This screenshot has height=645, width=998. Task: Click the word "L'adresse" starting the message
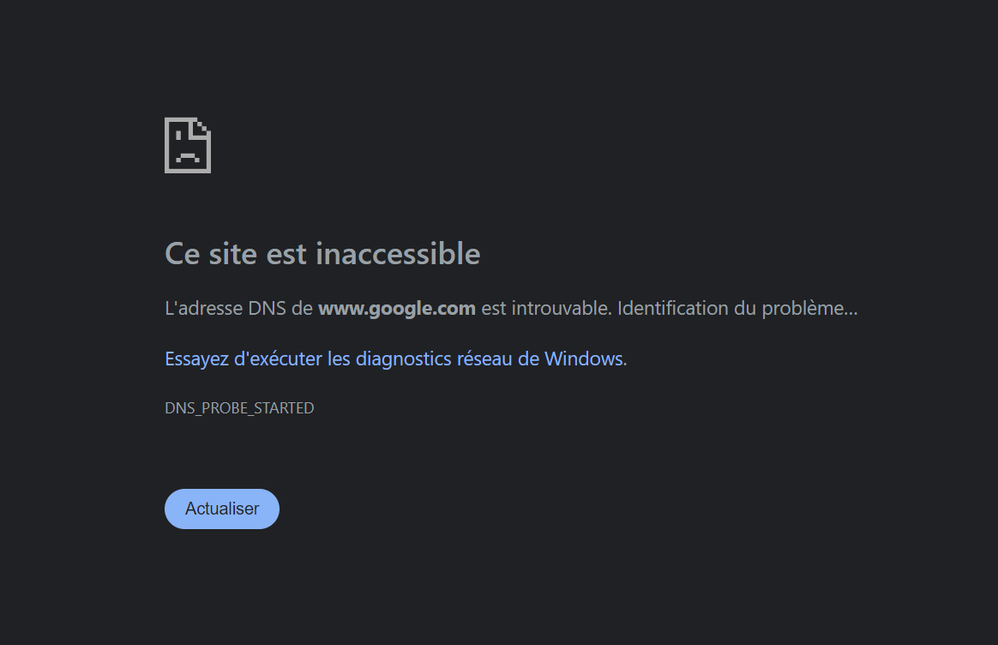203,308
